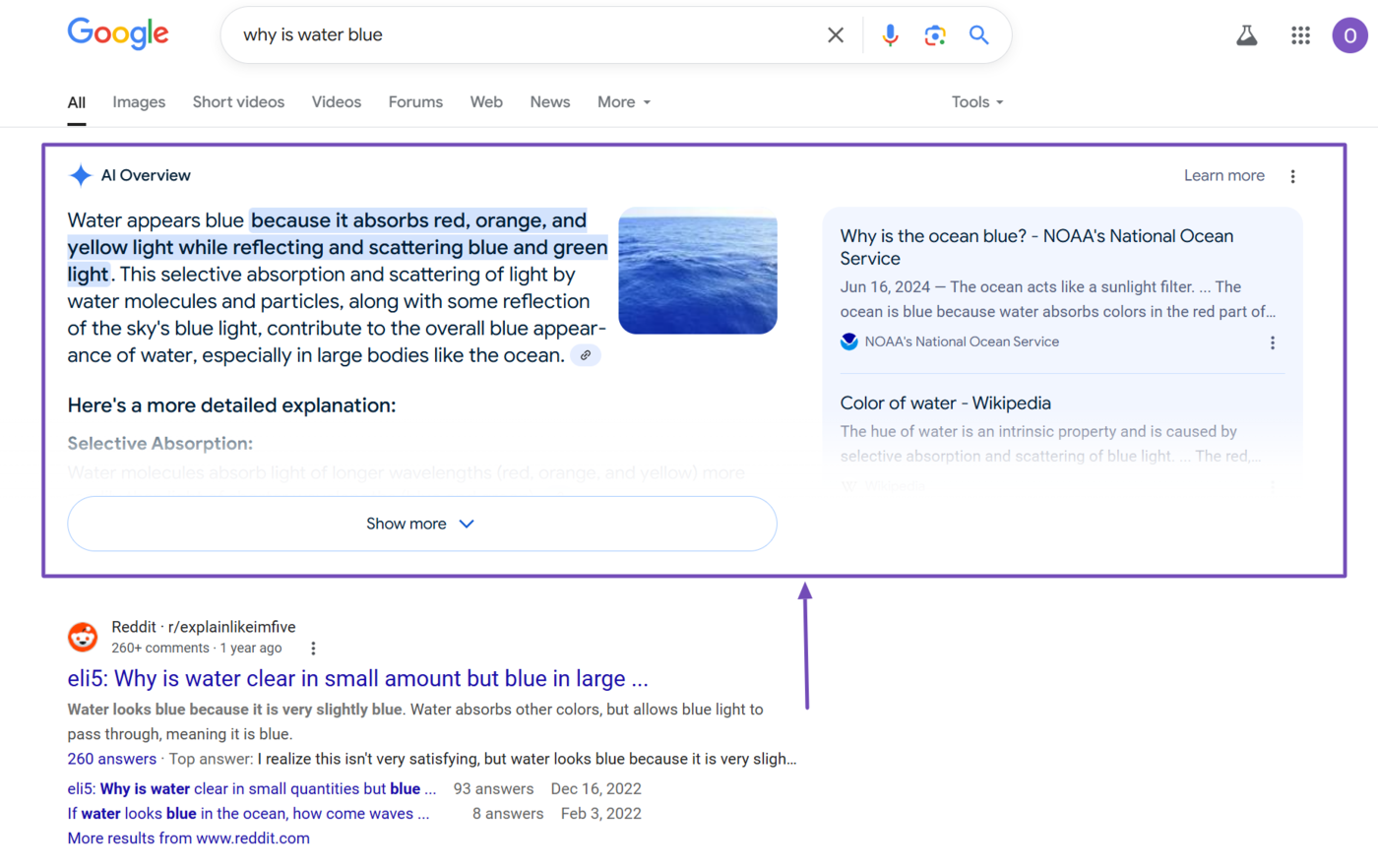Viewport: 1378px width, 868px height.
Task: Clear the search box with X icon
Action: pos(836,35)
